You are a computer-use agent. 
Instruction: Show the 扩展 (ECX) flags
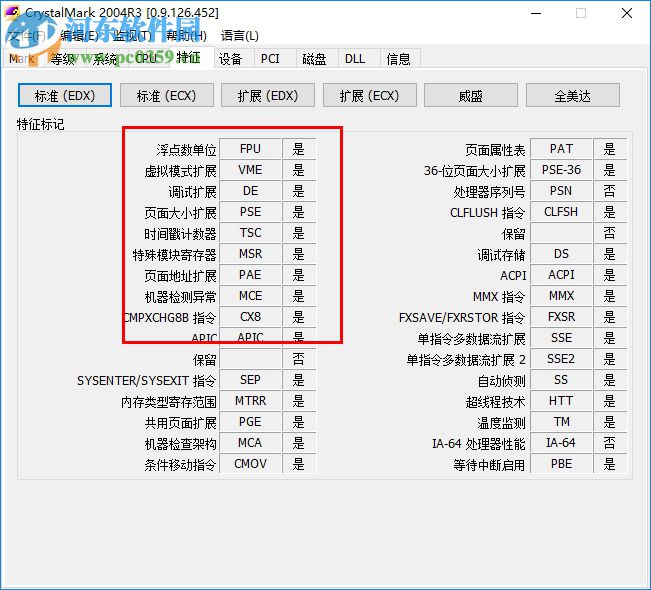pos(370,95)
